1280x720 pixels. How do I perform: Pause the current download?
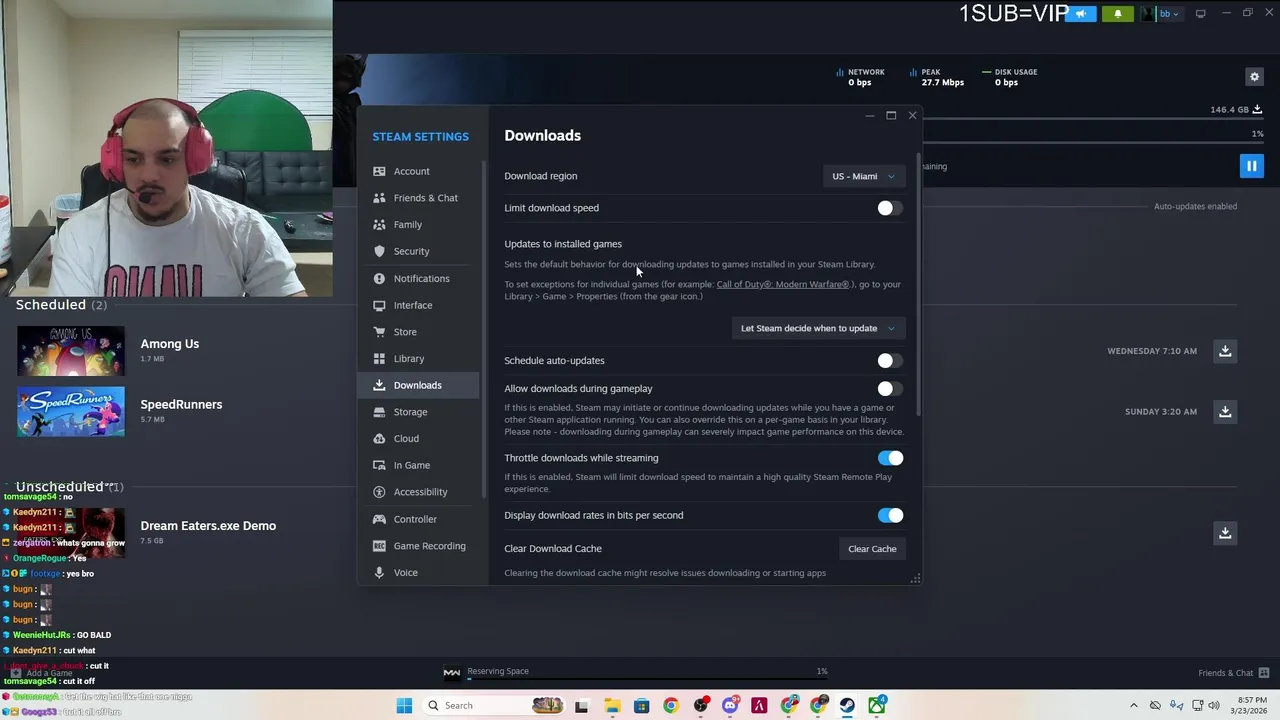pyautogui.click(x=1251, y=166)
